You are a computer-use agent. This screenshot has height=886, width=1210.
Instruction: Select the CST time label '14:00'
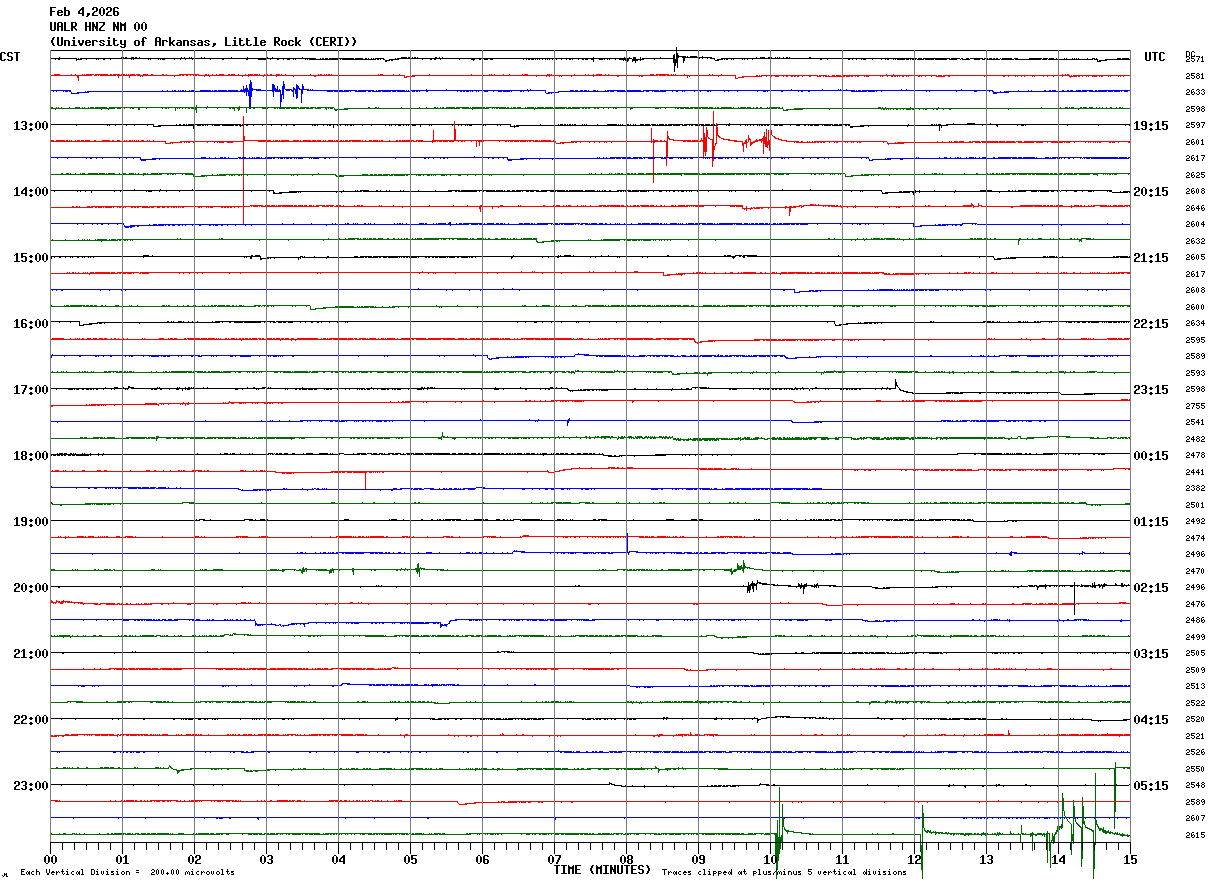click(x=30, y=192)
